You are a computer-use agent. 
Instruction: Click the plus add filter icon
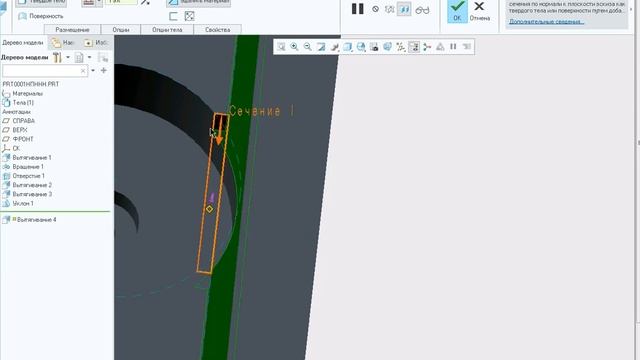pyautogui.click(x=104, y=71)
